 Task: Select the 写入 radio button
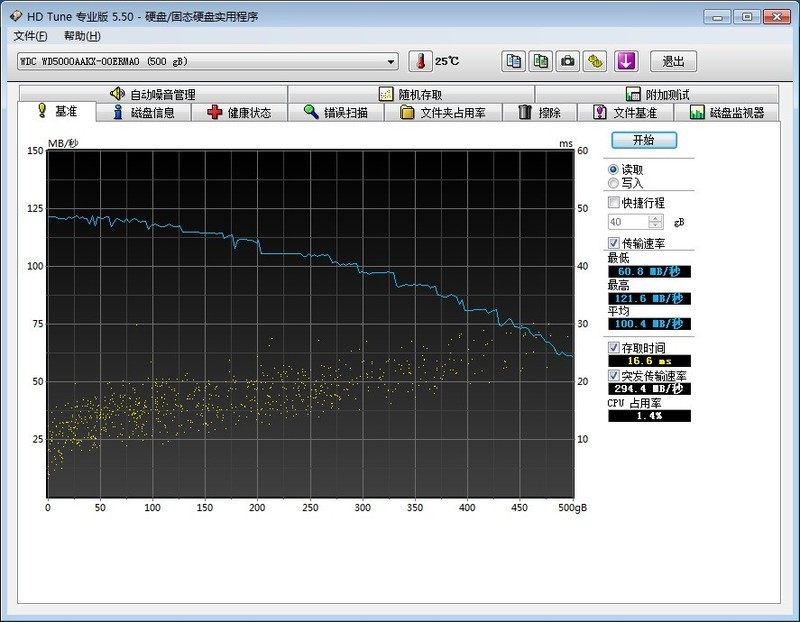614,183
